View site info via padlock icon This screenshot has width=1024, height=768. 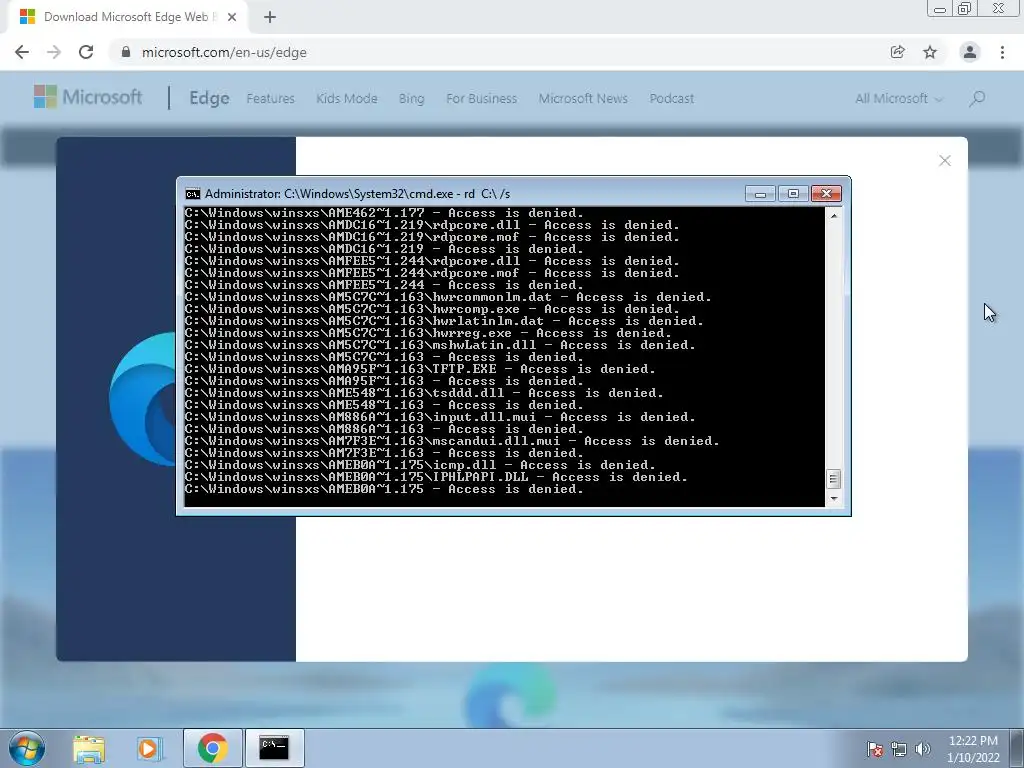point(126,52)
